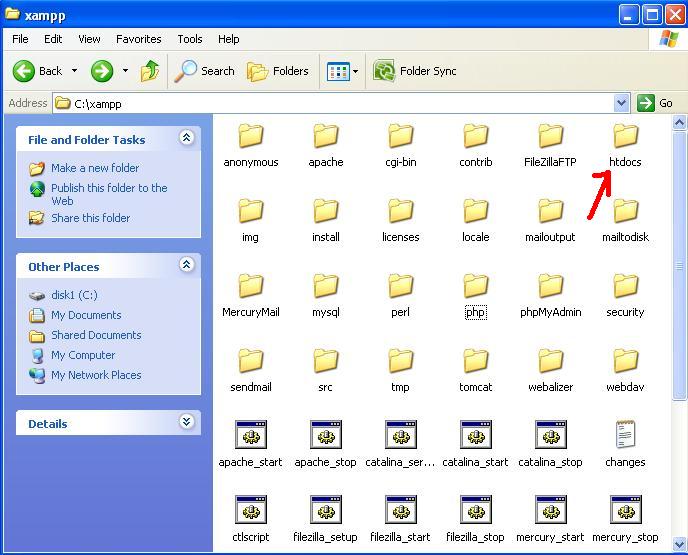The height and width of the screenshot is (555, 688).
Task: Click the Go button
Action: 655,103
